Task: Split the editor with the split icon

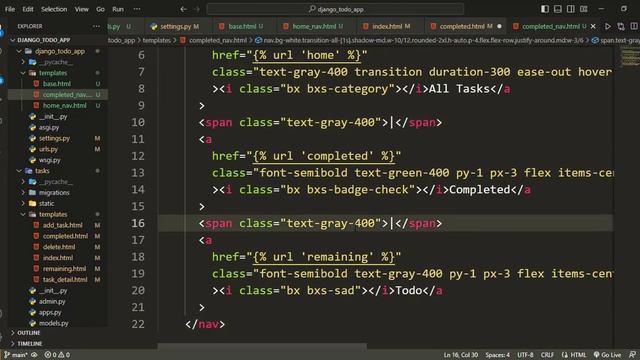Action: coord(634,26)
